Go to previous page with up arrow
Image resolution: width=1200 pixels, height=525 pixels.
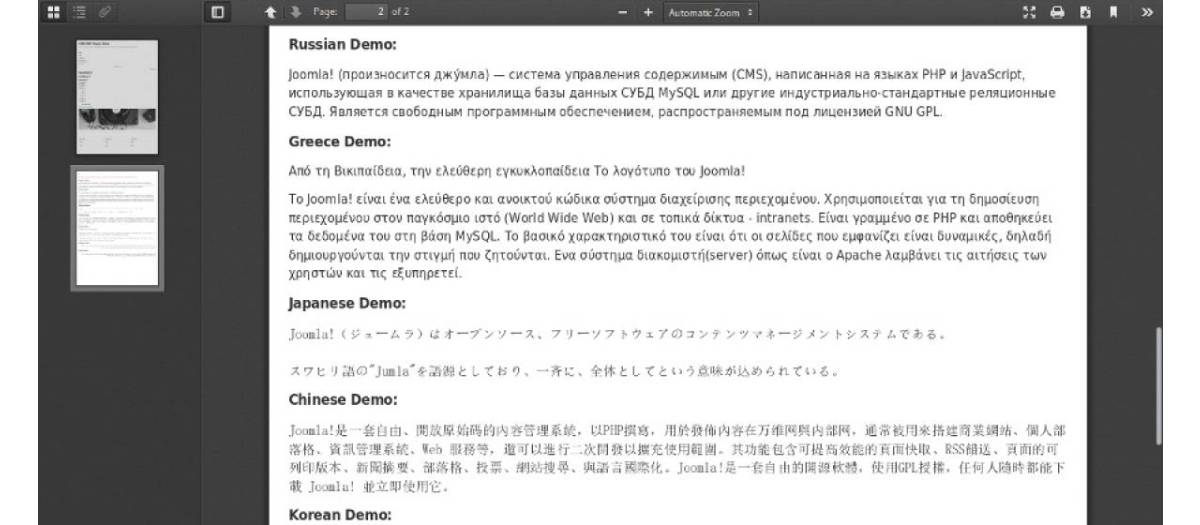click(x=270, y=12)
